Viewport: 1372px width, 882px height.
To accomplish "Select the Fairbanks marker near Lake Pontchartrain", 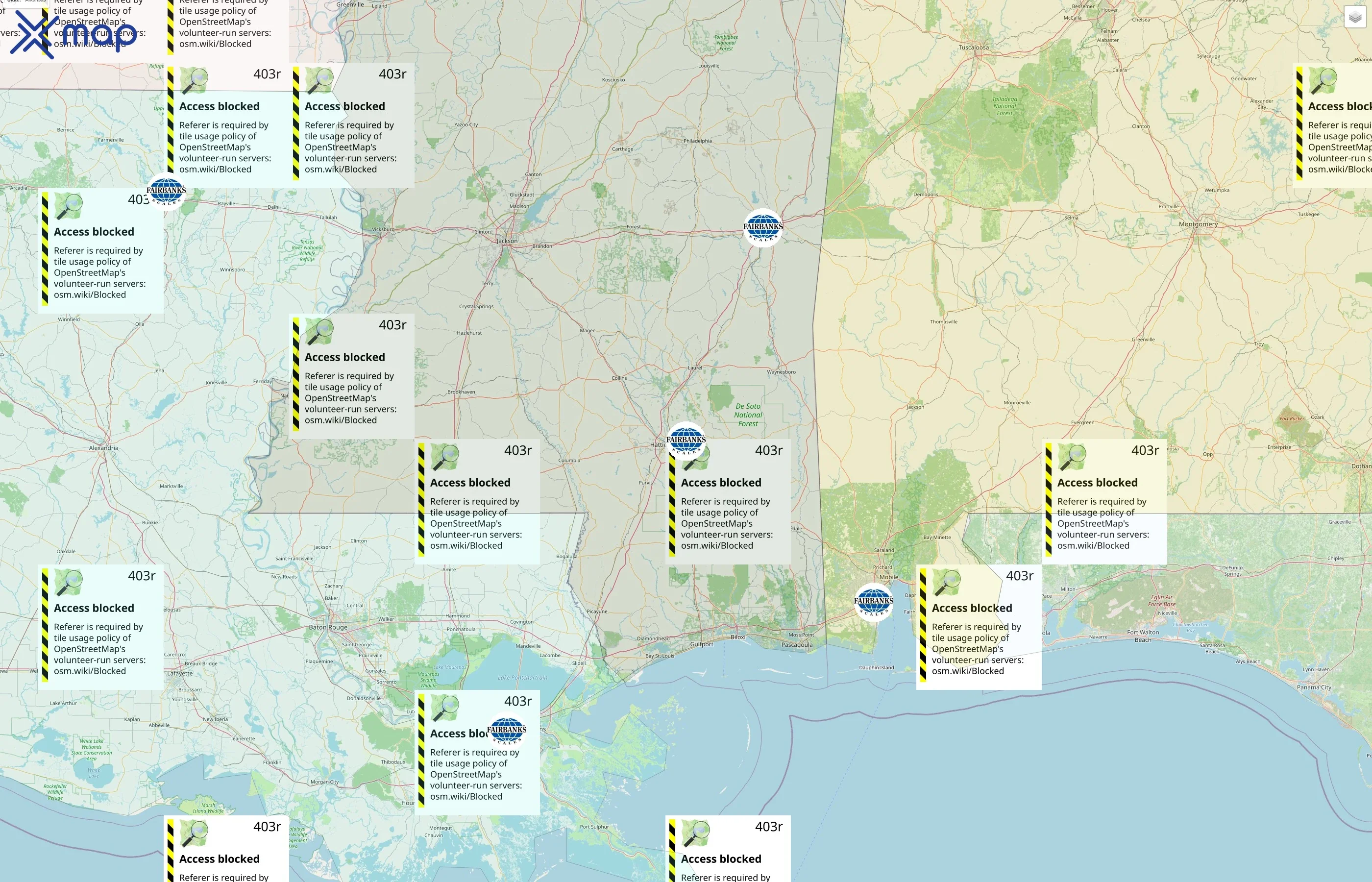I will 507,732.
